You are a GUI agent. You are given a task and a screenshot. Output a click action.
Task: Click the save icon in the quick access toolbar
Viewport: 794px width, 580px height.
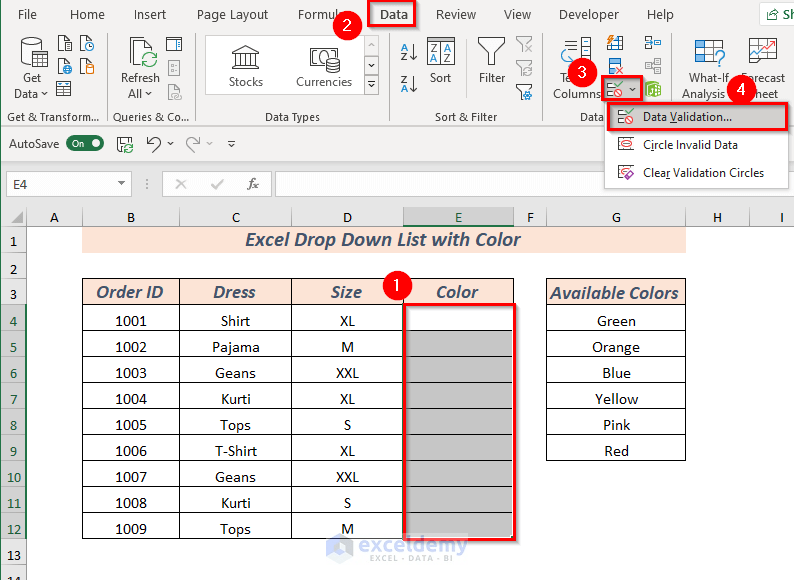(125, 144)
